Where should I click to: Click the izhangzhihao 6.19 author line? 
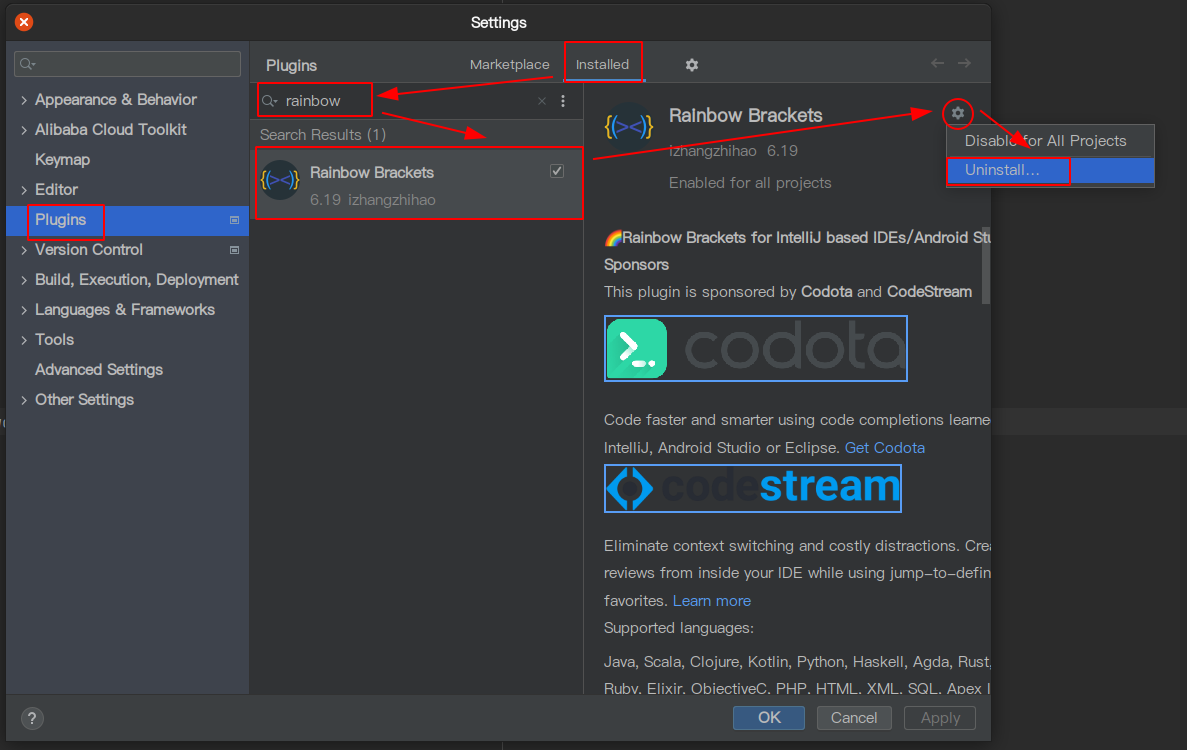[x=733, y=151]
